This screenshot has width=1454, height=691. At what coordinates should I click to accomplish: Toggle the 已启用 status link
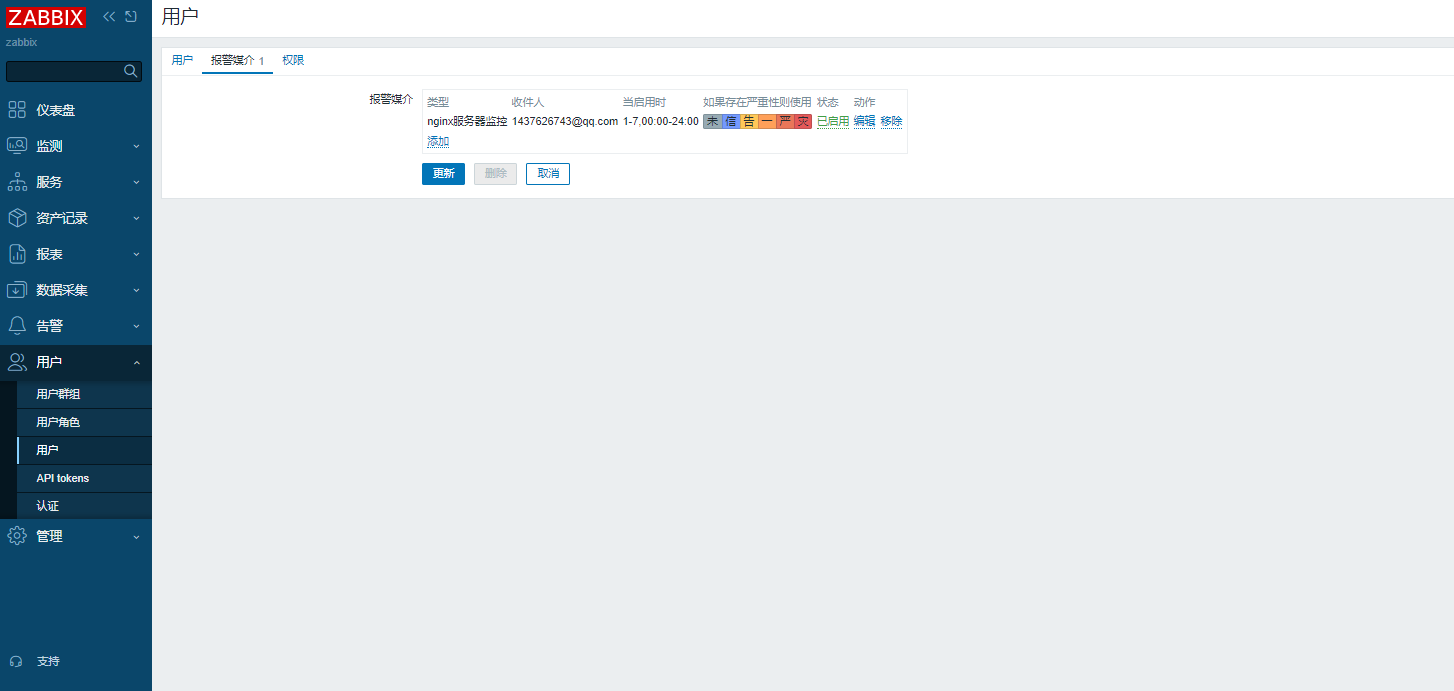833,121
